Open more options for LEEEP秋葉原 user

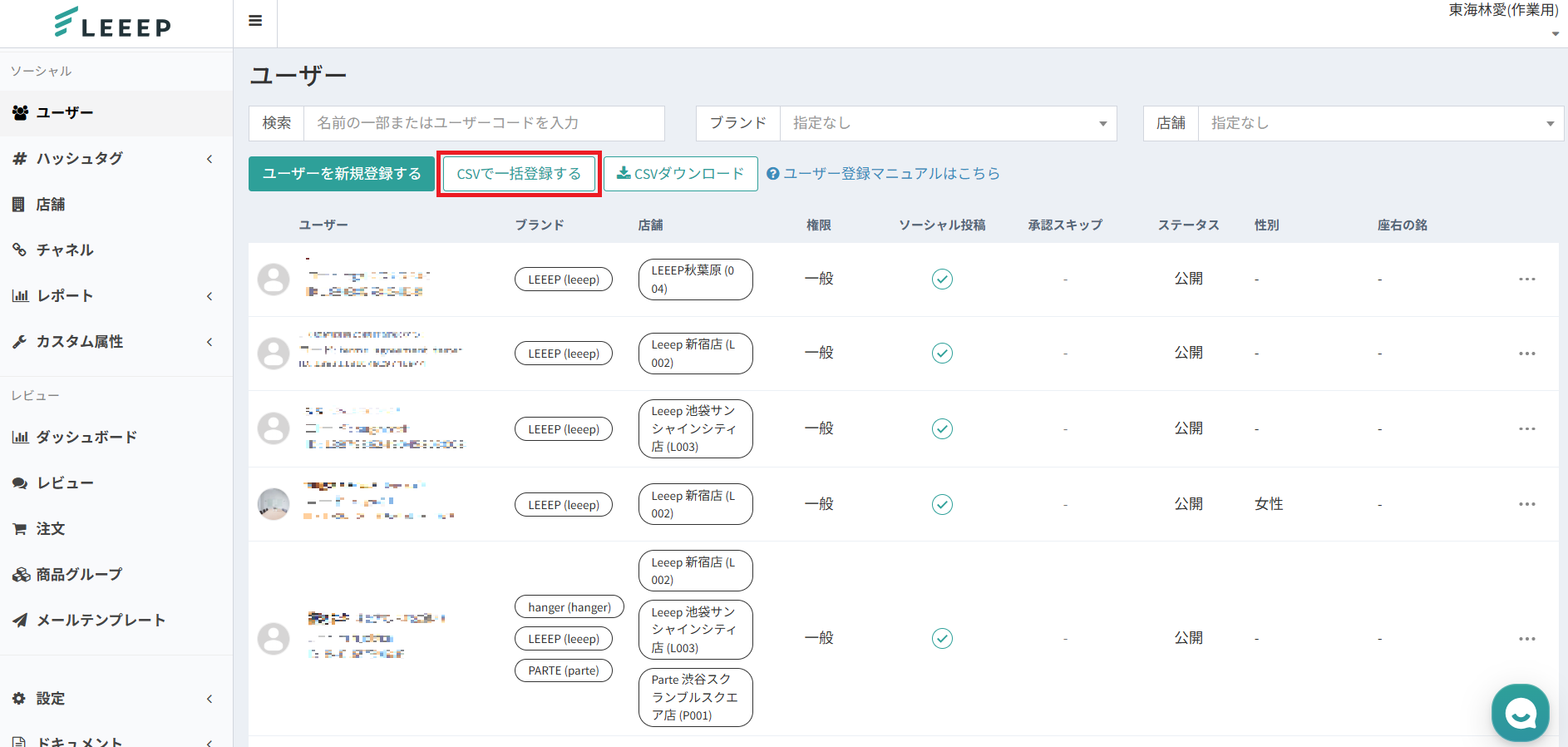pos(1526,280)
